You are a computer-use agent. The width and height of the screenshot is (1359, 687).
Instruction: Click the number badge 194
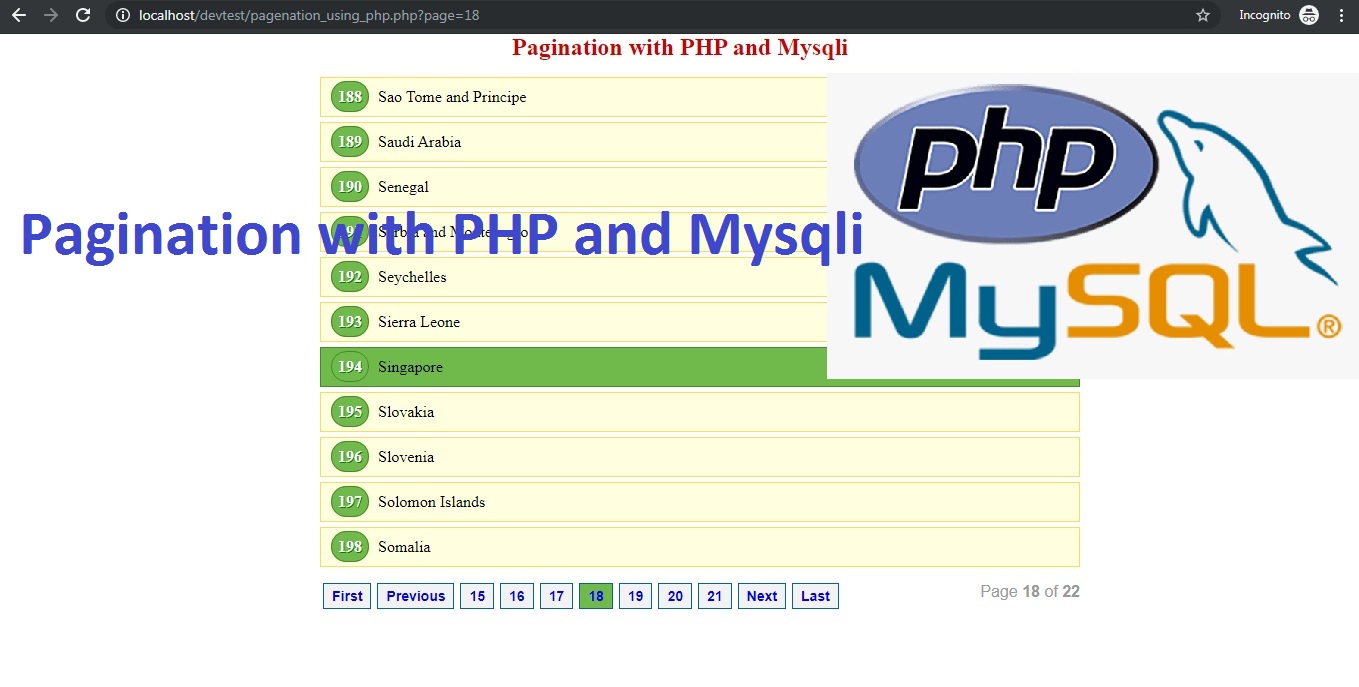[350, 367]
